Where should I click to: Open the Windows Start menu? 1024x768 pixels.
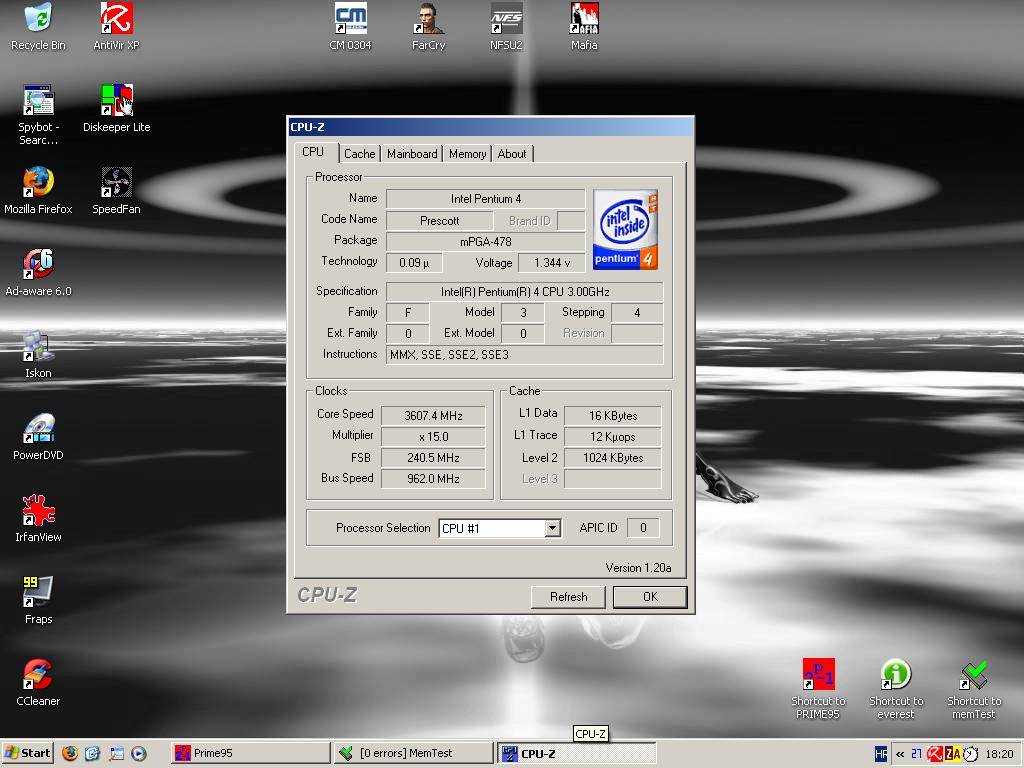(x=28, y=754)
